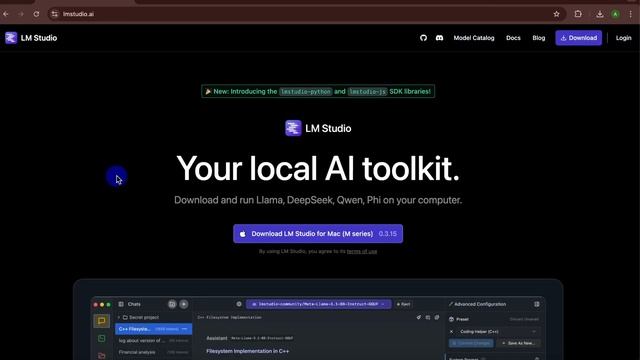This screenshot has height=360, width=640.
Task: Click new chat plus icon in preview
Action: [x=184, y=304]
